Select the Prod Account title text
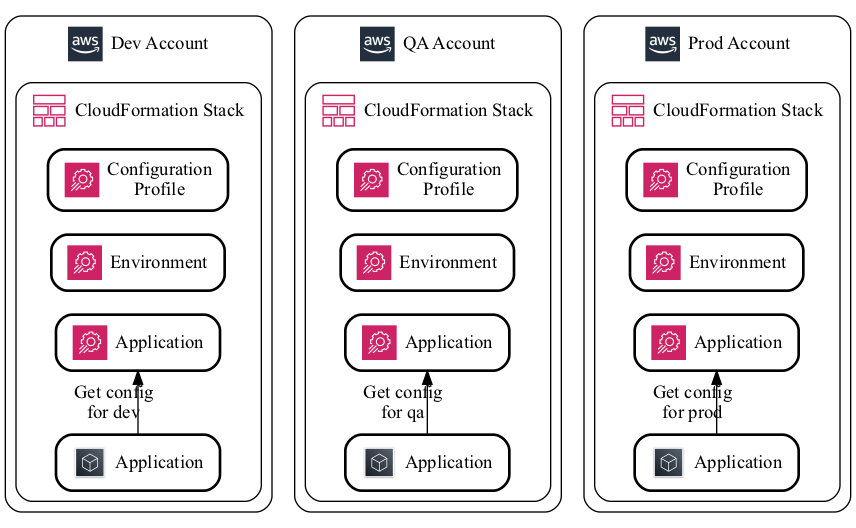 click(739, 44)
